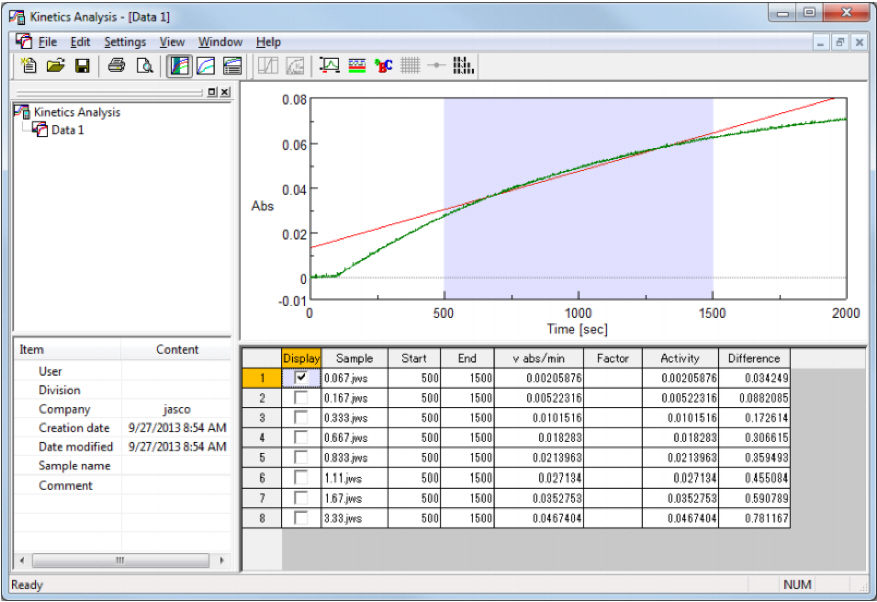Image resolution: width=877 pixels, height=602 pixels.
Task: Click the New file toolbar icon
Action: [29, 66]
